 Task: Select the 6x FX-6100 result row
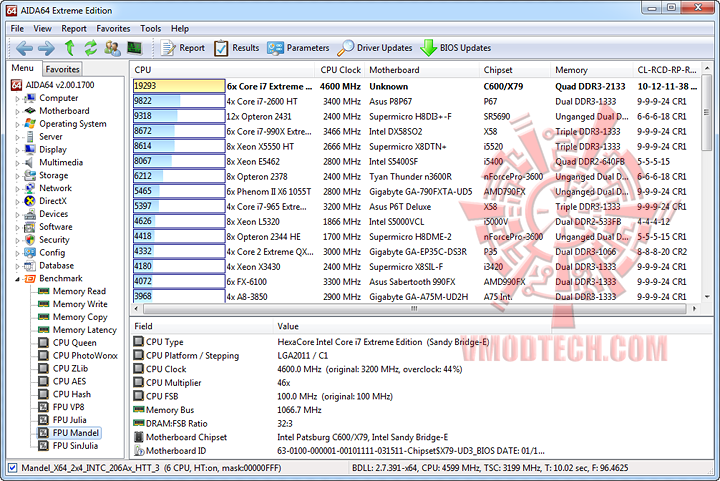[x=416, y=282]
